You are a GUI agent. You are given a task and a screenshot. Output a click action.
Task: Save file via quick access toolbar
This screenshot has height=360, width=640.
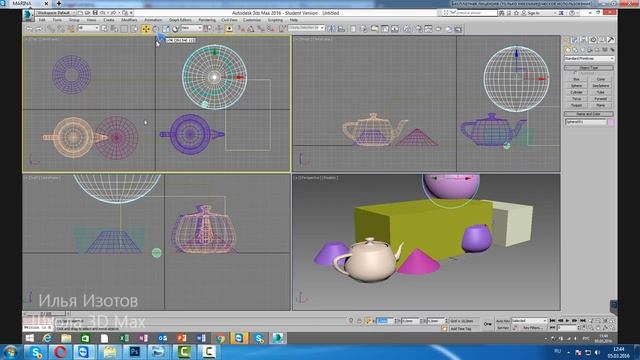pyautogui.click(x=95, y=13)
